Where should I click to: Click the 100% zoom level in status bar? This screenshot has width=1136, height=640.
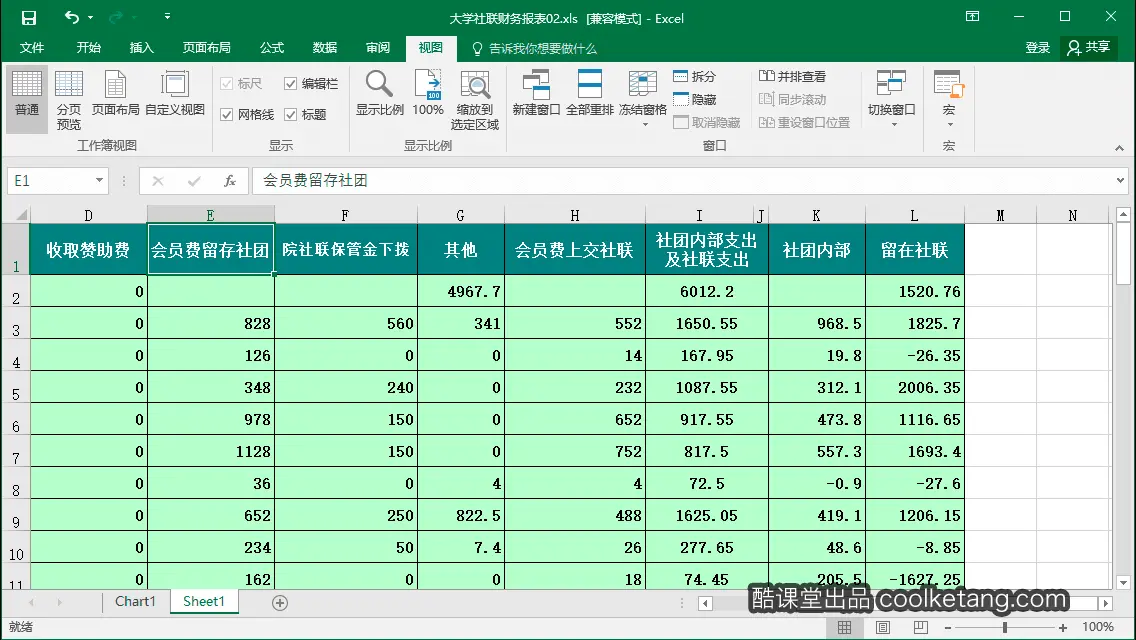[1098, 627]
